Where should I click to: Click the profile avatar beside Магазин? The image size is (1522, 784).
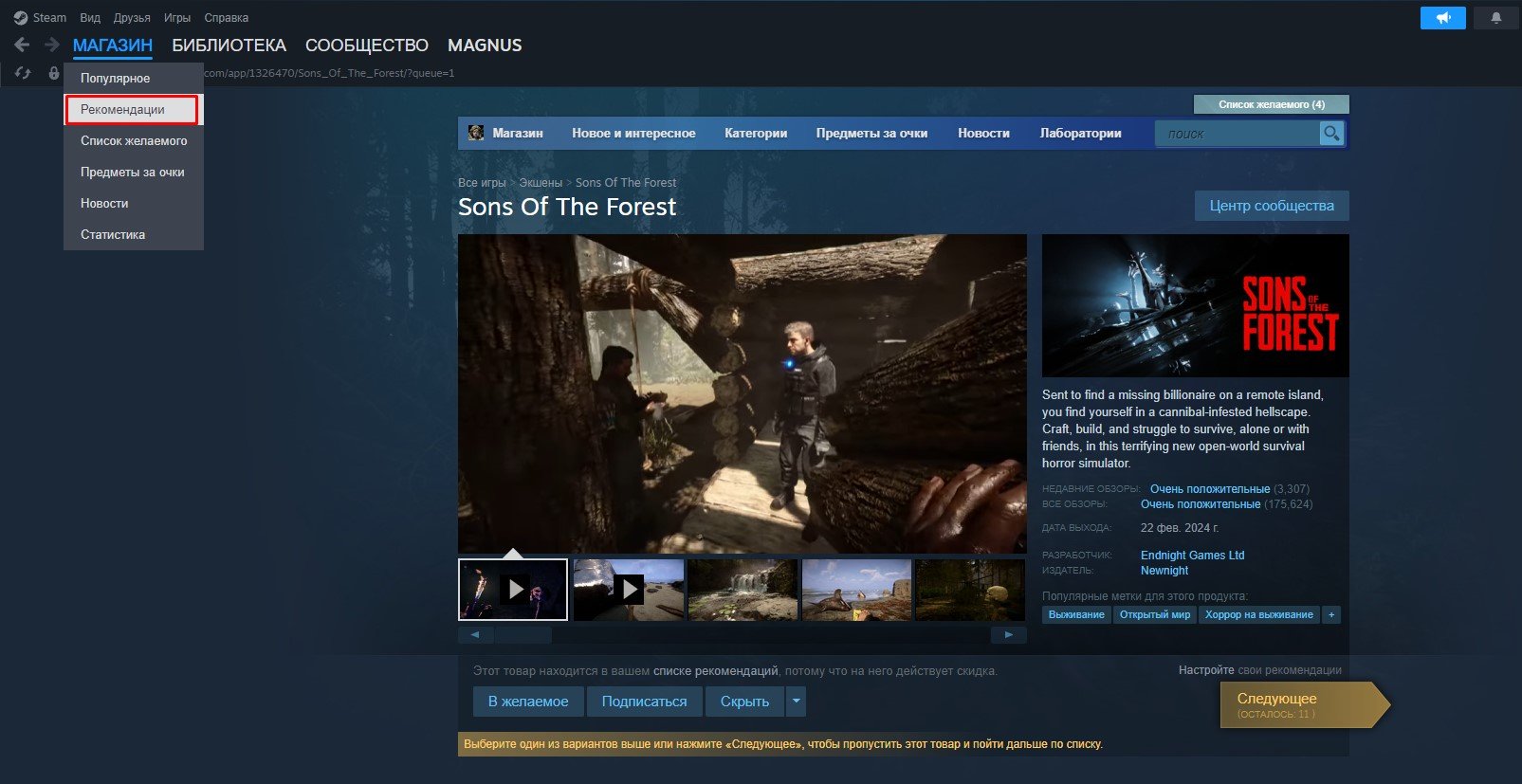click(476, 133)
